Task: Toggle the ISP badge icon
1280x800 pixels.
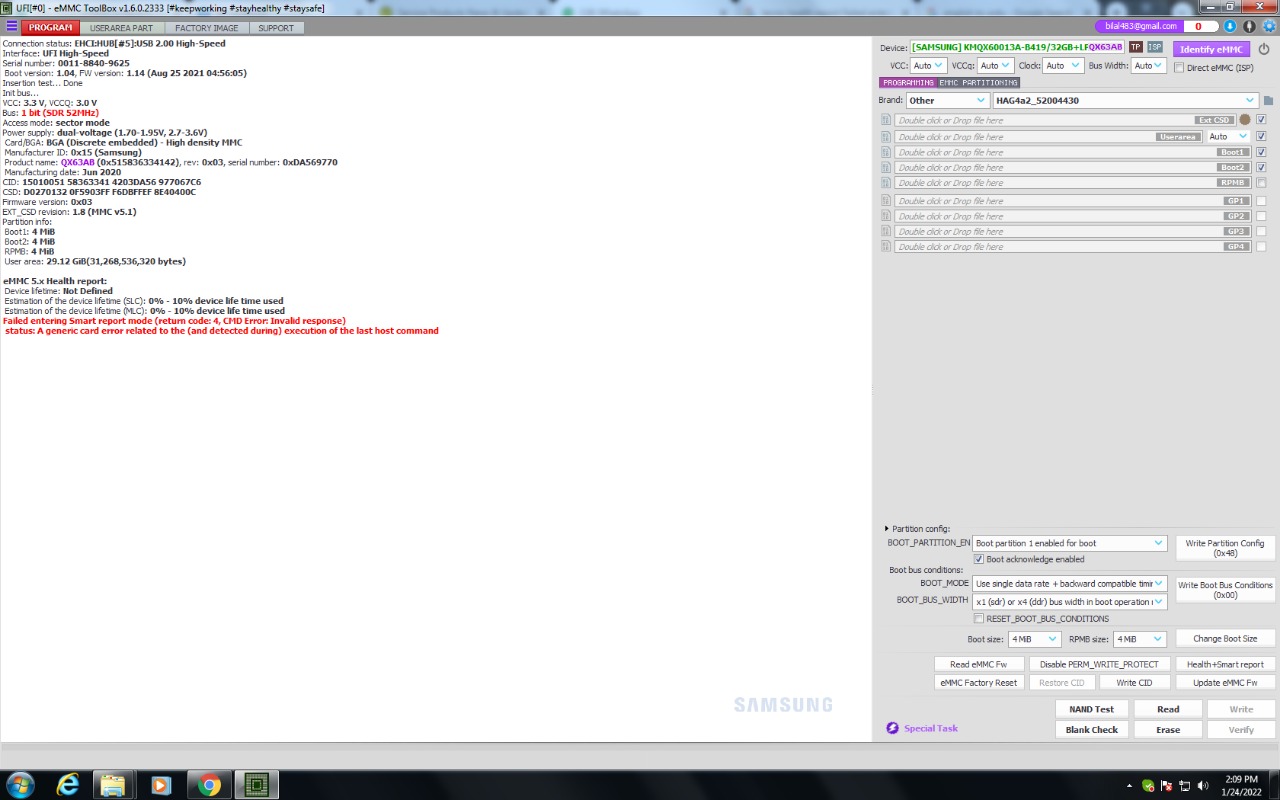Action: (x=1155, y=47)
